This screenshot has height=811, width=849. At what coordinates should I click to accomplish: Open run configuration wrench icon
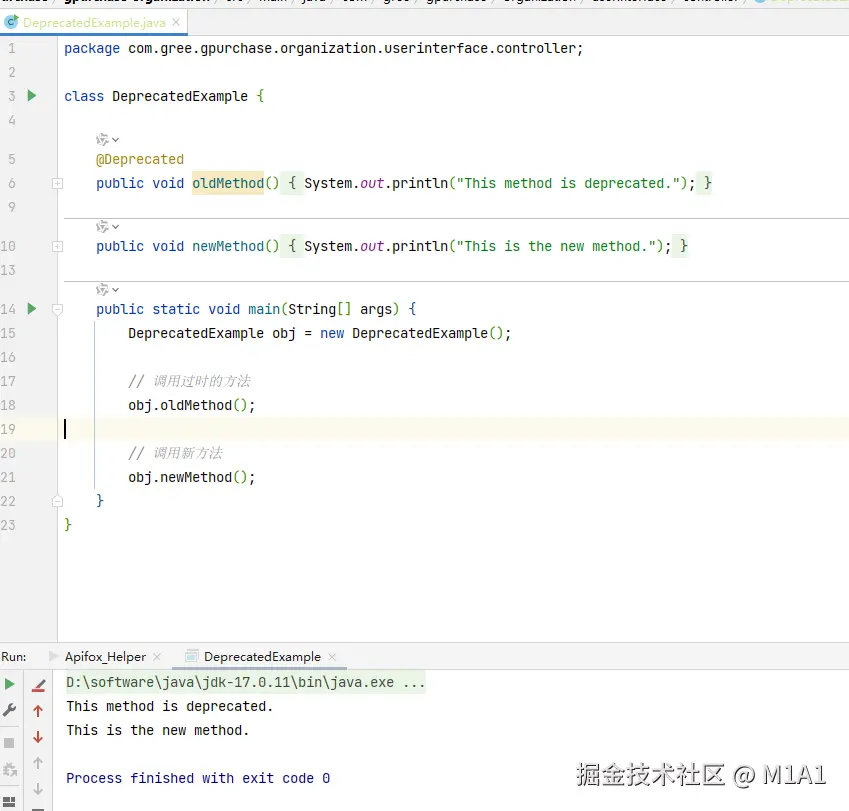click(x=9, y=710)
